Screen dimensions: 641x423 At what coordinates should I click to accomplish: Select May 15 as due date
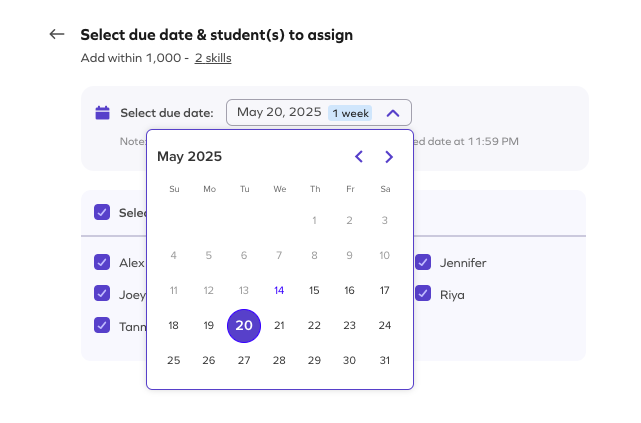[314, 290]
